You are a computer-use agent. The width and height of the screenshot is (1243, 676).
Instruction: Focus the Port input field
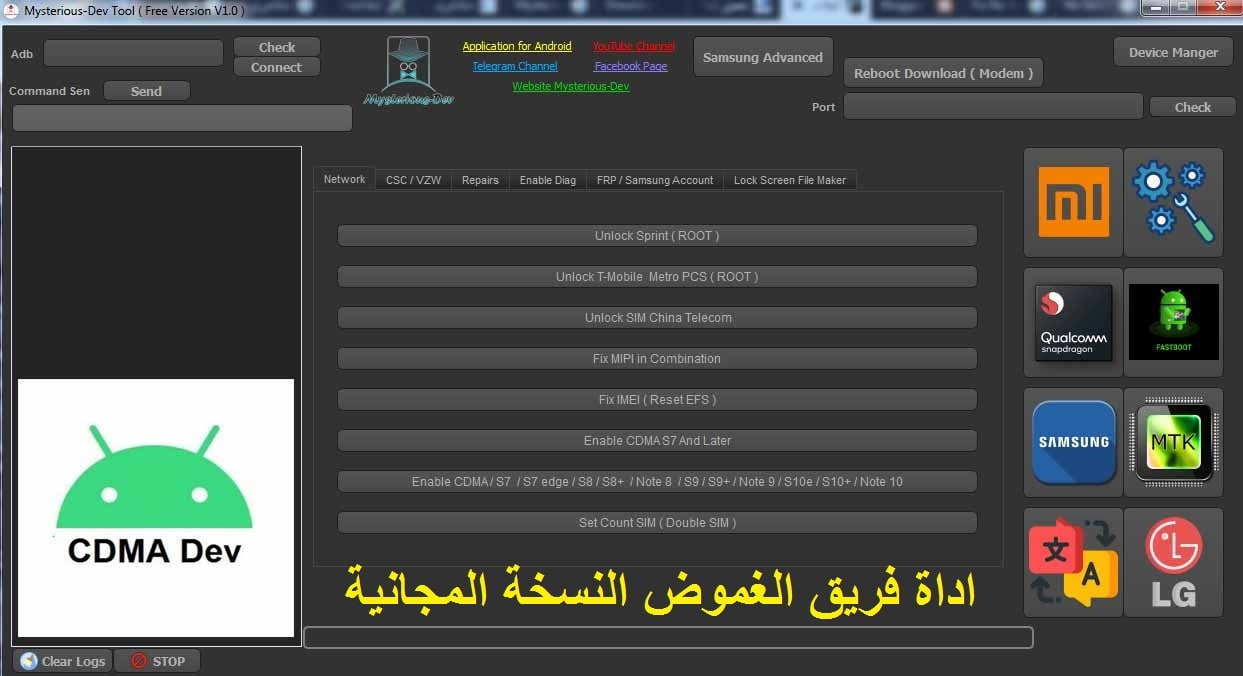[x=993, y=106]
